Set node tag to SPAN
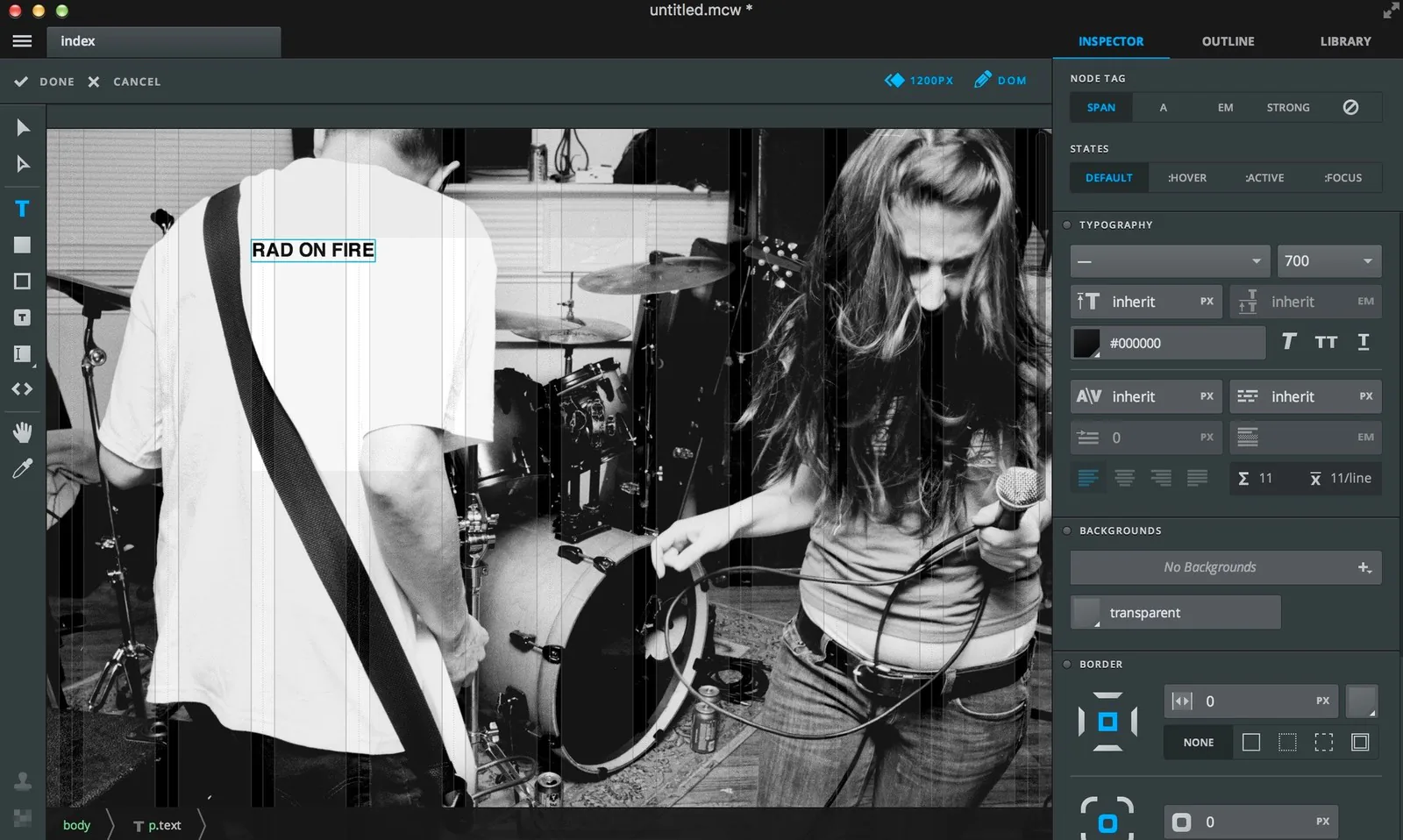Viewport: 1403px width, 840px height. pyautogui.click(x=1101, y=107)
